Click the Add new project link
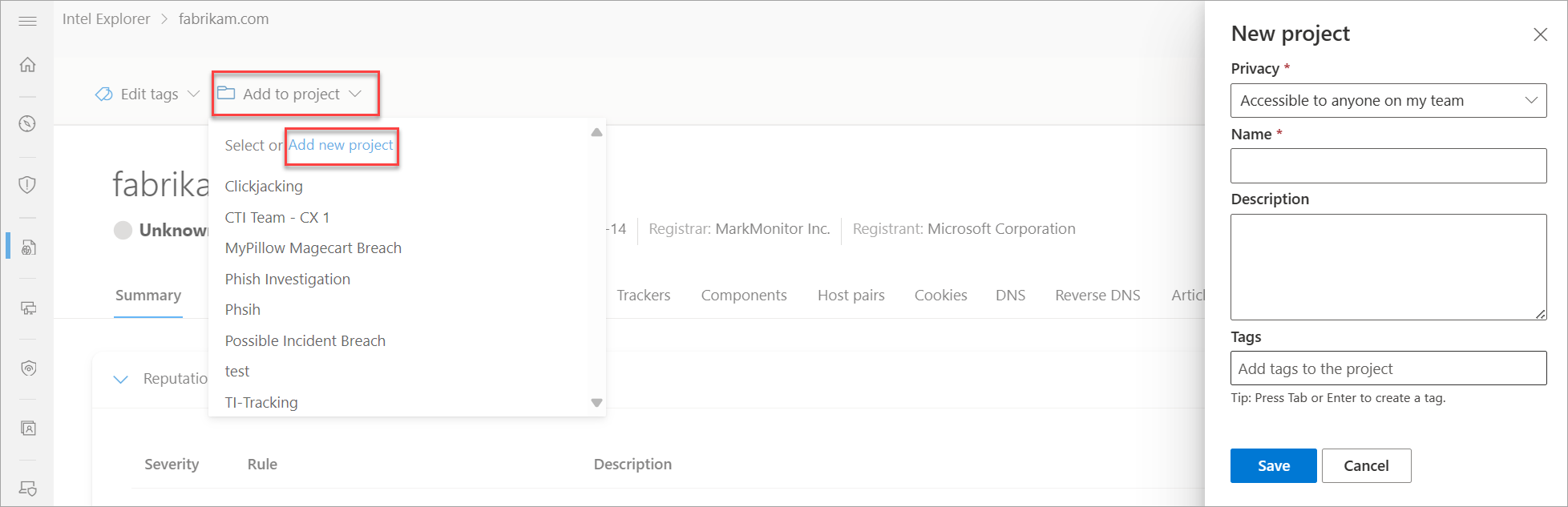Viewport: 1568px width, 507px height. click(x=341, y=145)
